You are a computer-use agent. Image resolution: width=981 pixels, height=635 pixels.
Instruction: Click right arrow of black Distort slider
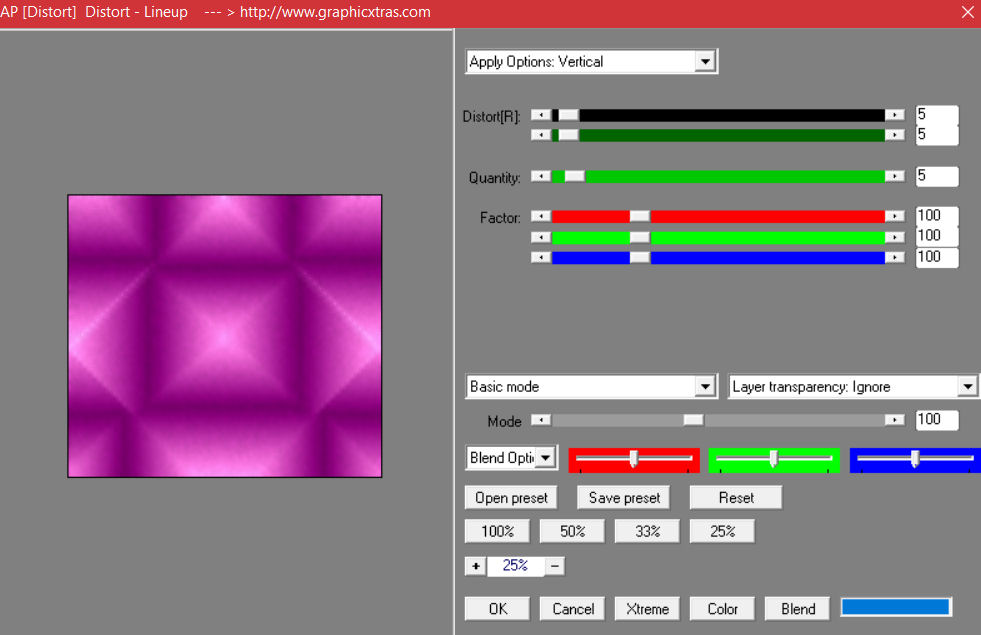895,115
